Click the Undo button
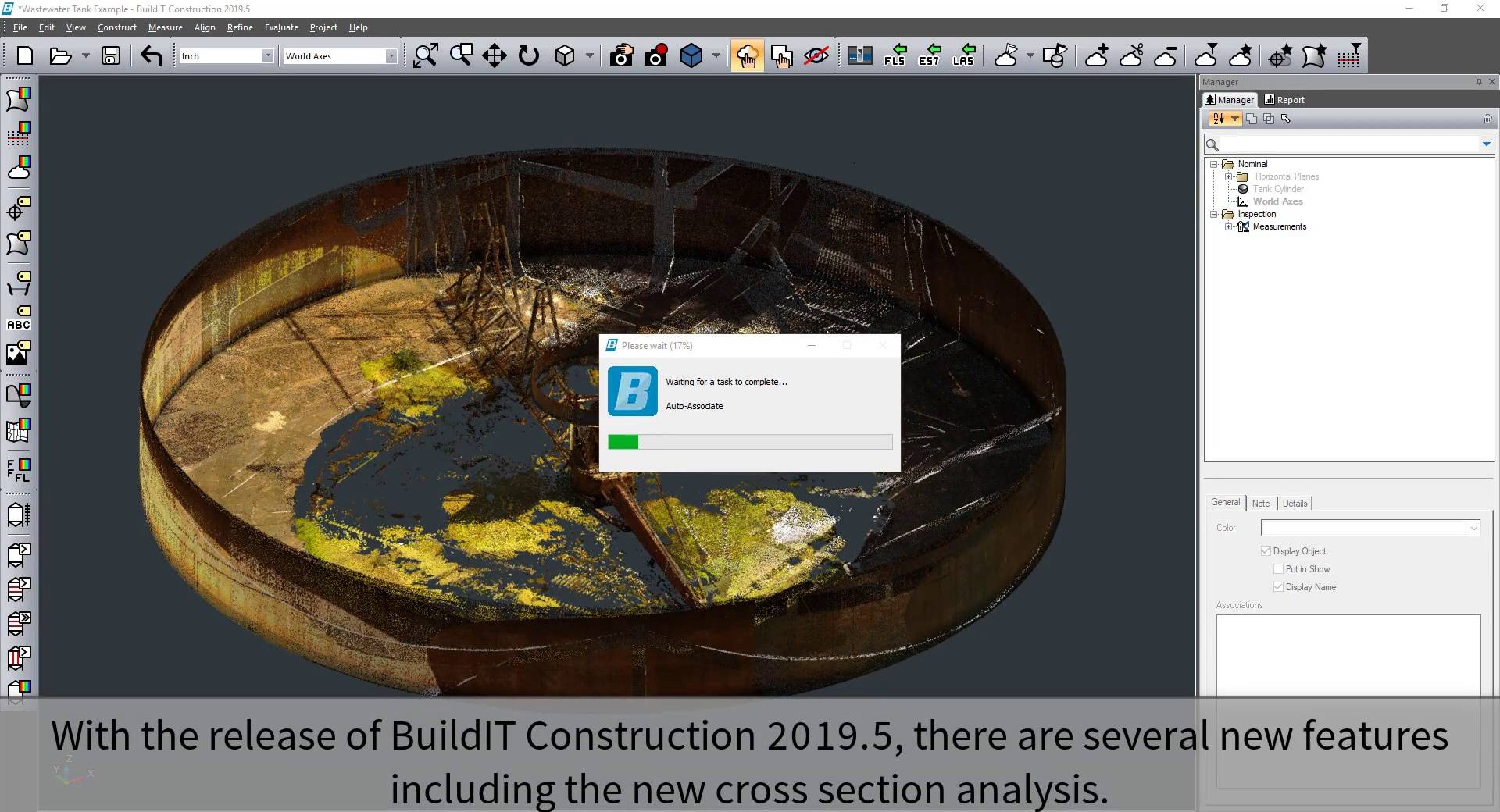 150,55
